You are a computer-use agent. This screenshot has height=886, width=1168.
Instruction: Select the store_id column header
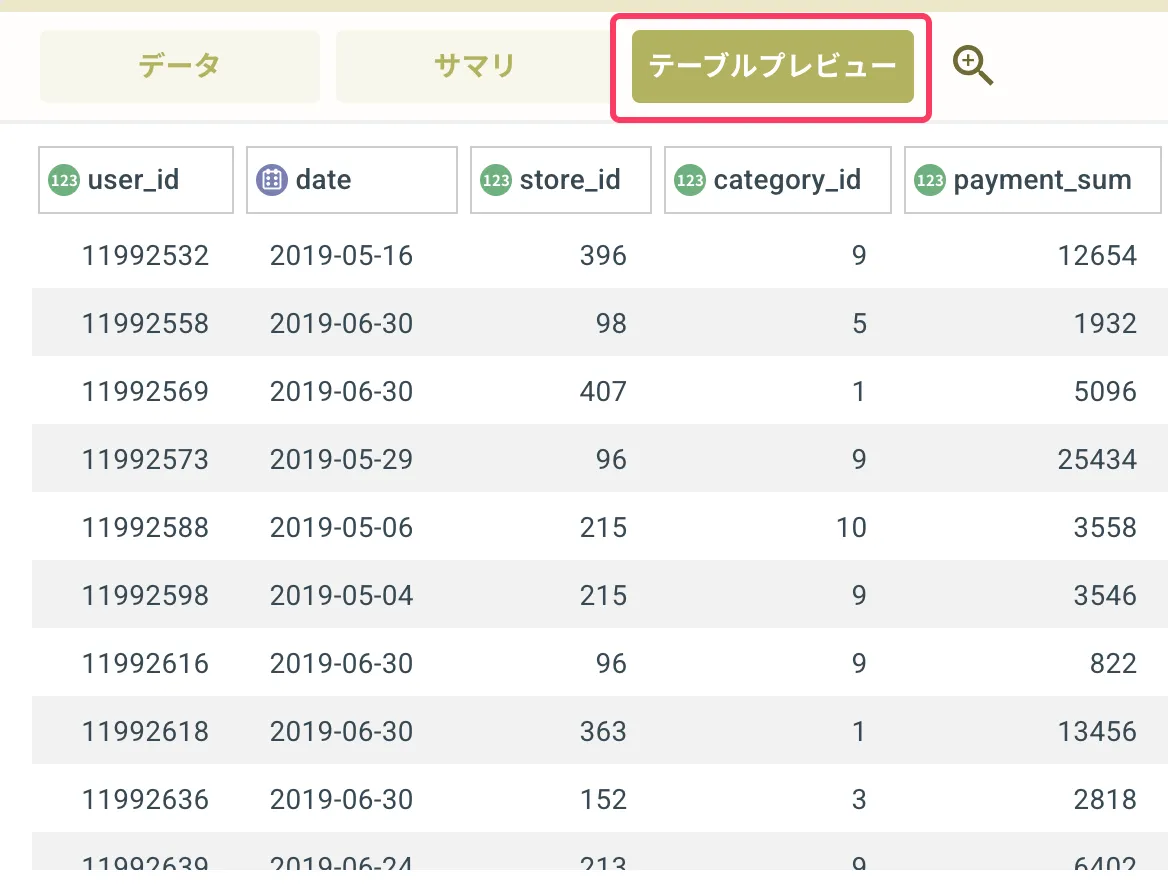(x=561, y=180)
